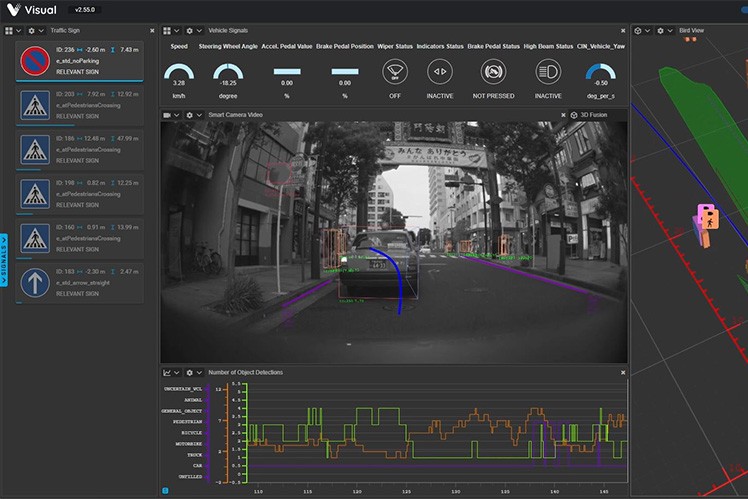748x499 pixels.
Task: Click the Accel. Pedal Value bar
Action: (287, 72)
